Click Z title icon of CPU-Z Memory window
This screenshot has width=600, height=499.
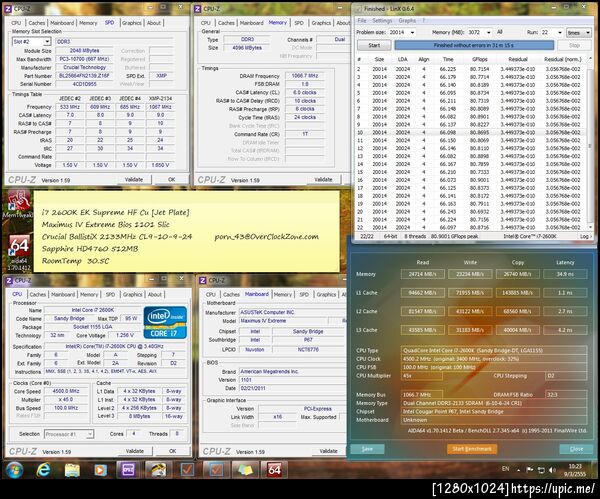[197, 9]
